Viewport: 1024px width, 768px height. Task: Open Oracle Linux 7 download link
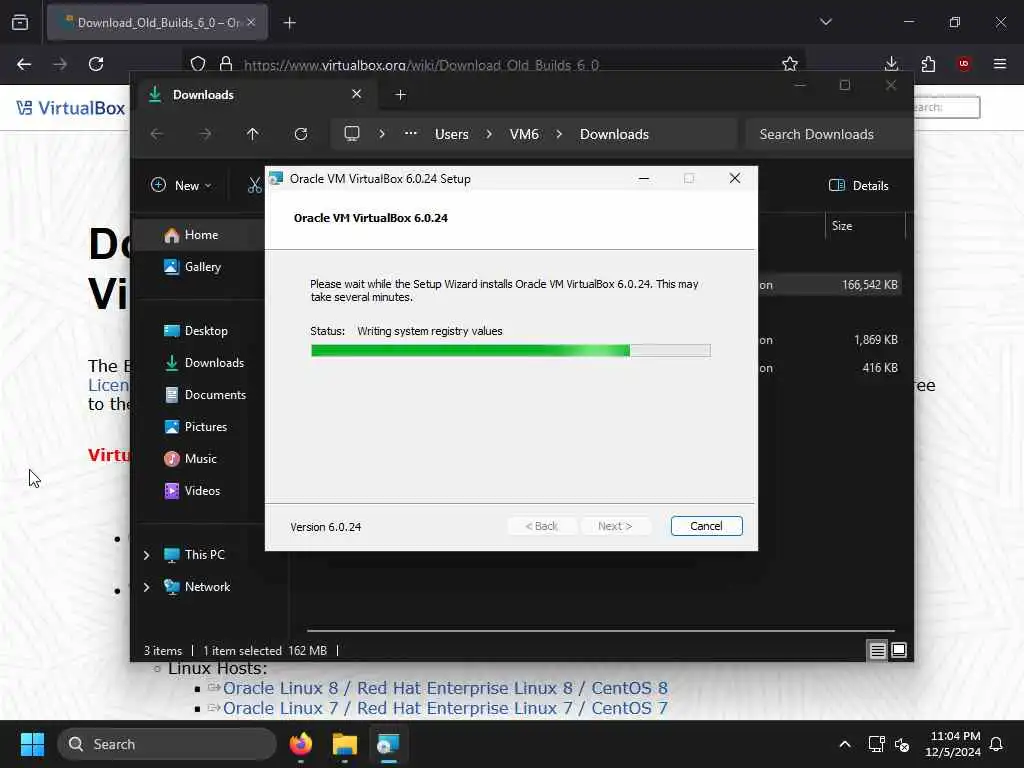[445, 709]
